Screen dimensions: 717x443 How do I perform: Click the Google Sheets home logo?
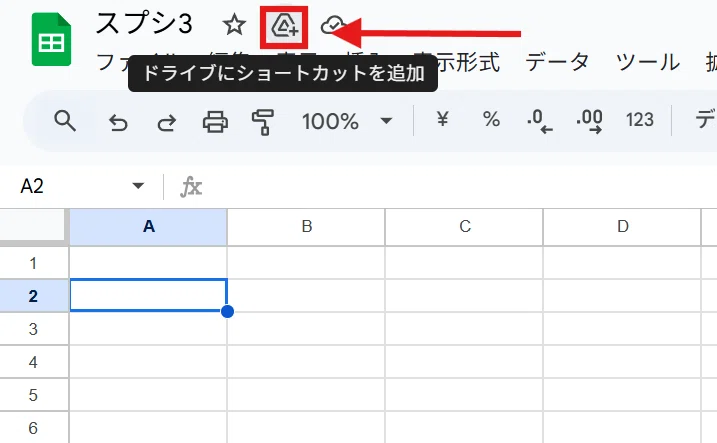51,40
